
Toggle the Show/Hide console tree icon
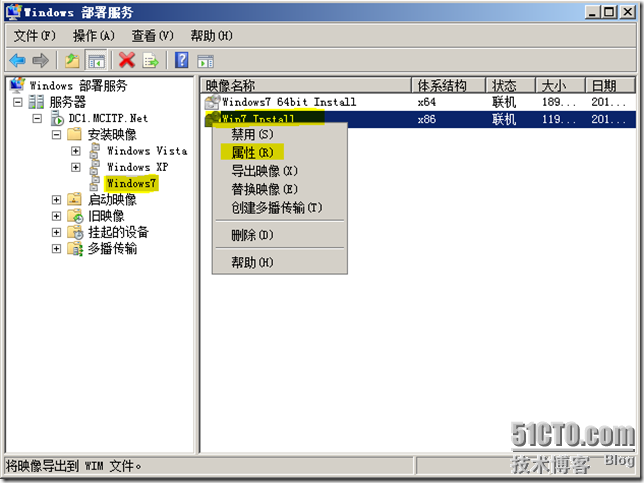pyautogui.click(x=96, y=61)
